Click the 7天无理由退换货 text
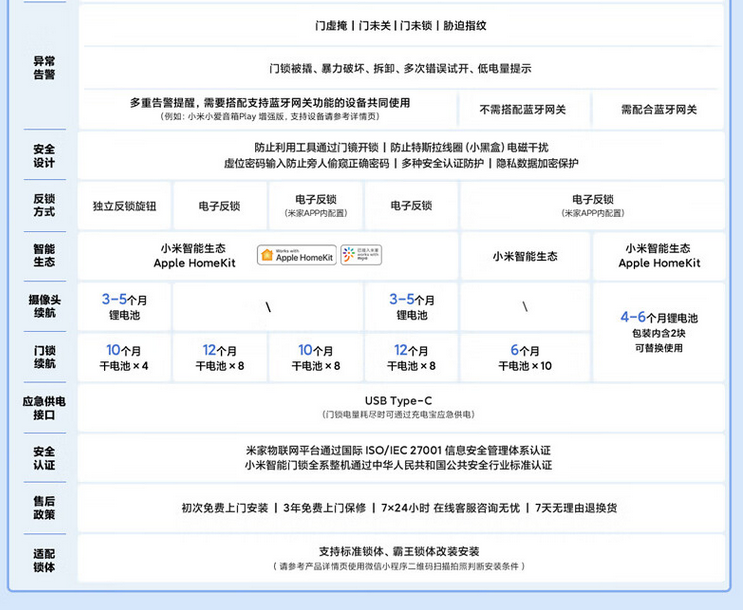The width and height of the screenshot is (745, 610). 576,508
